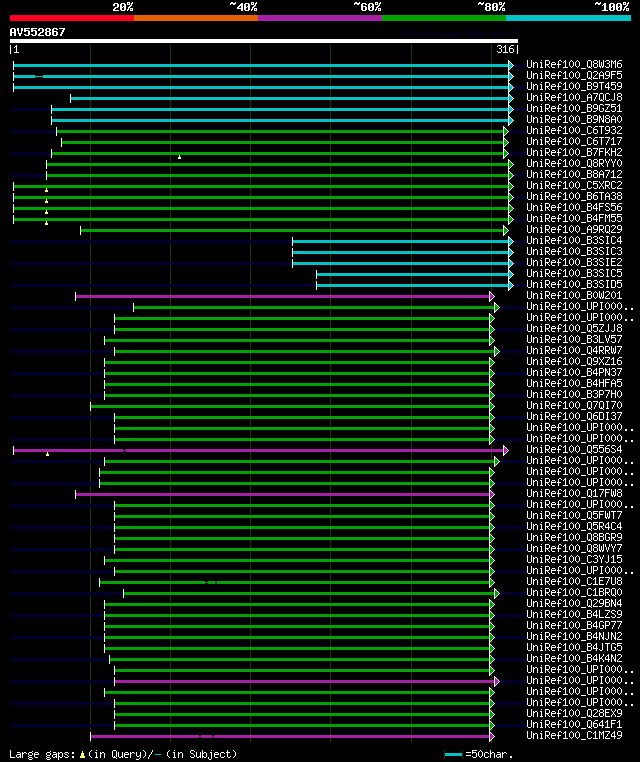Open hit UniRef100_B9GZ51
The height and width of the screenshot is (762, 640).
point(574,108)
